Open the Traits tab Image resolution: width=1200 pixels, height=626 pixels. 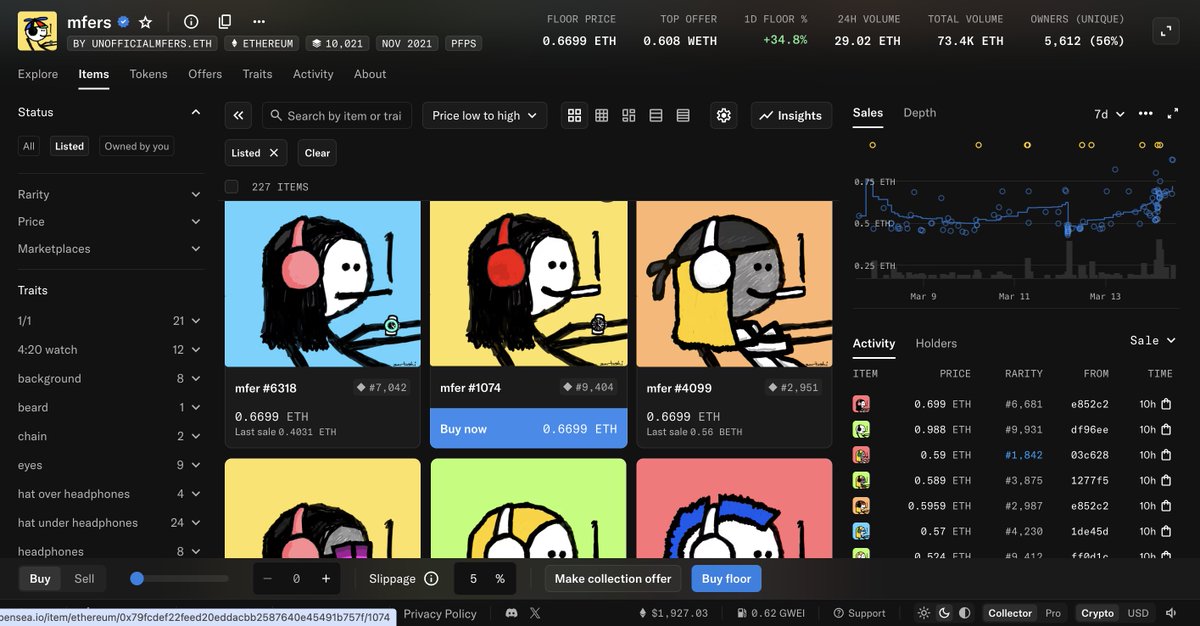coord(257,74)
